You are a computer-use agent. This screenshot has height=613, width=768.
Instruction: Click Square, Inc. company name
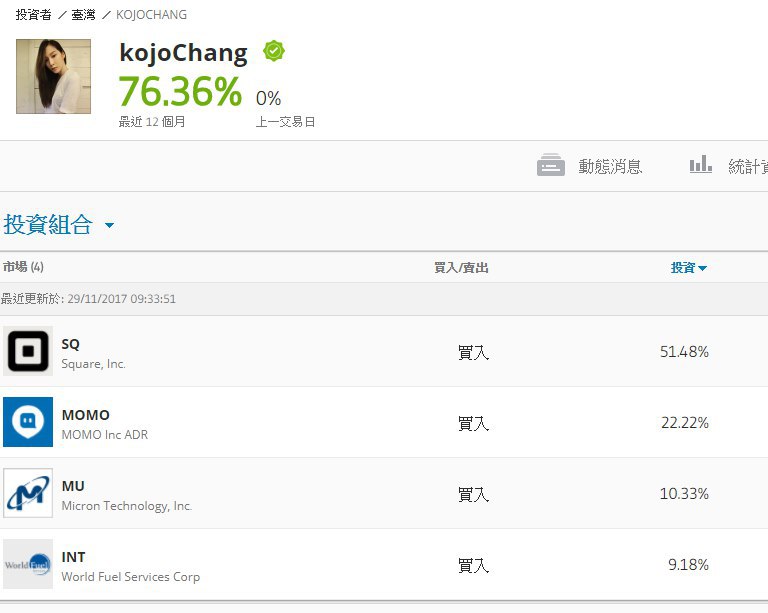coord(94,364)
